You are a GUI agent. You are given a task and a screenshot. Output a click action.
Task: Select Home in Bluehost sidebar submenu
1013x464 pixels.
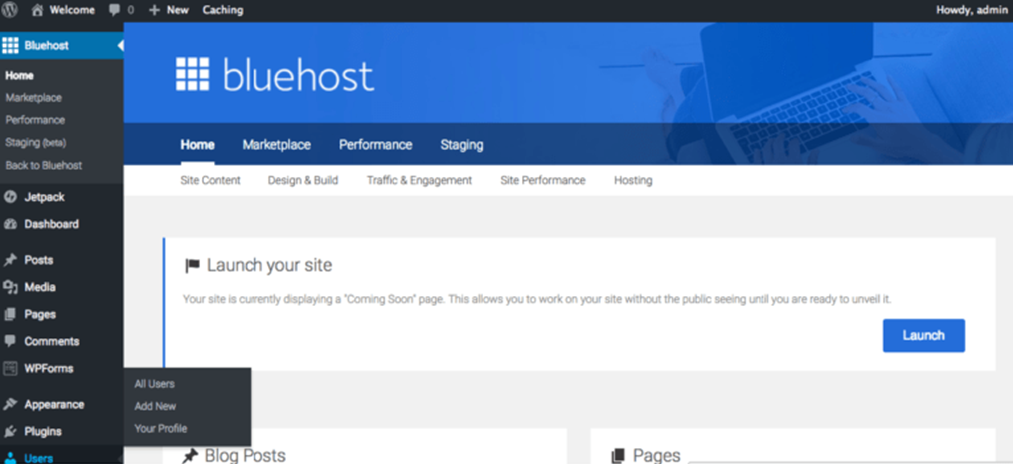tap(19, 76)
